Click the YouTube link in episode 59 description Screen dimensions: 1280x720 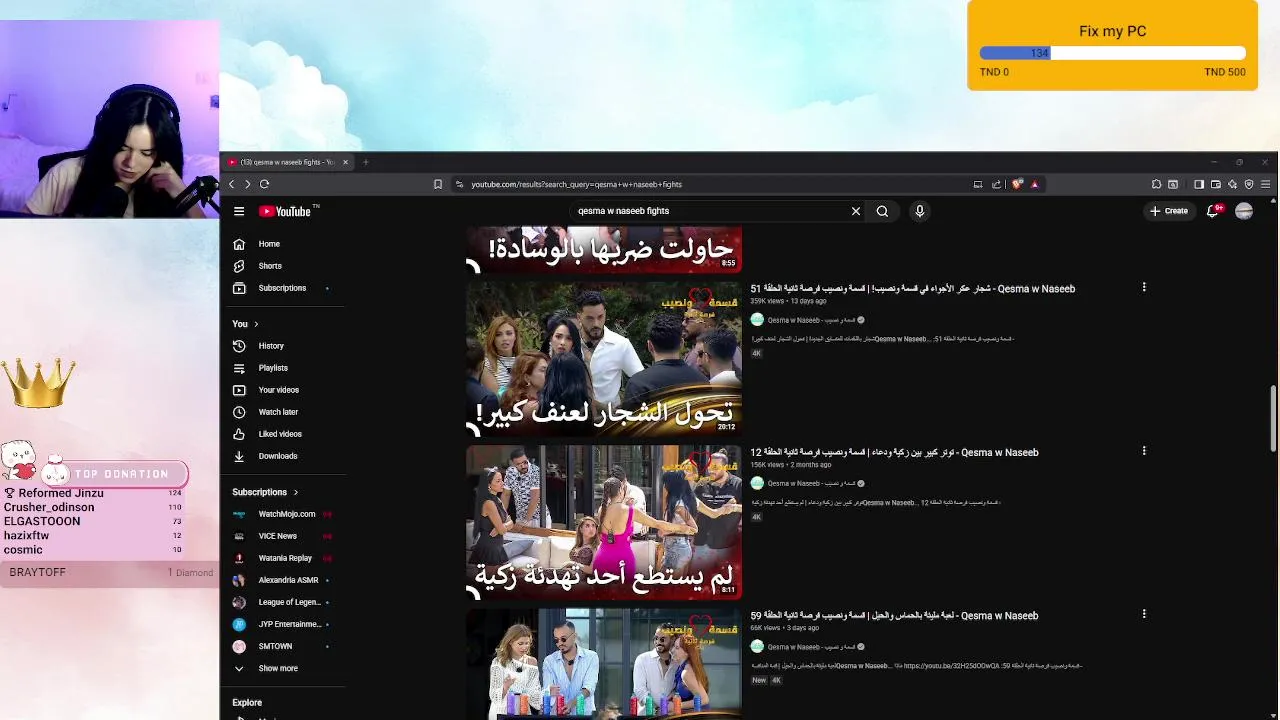[951, 666]
